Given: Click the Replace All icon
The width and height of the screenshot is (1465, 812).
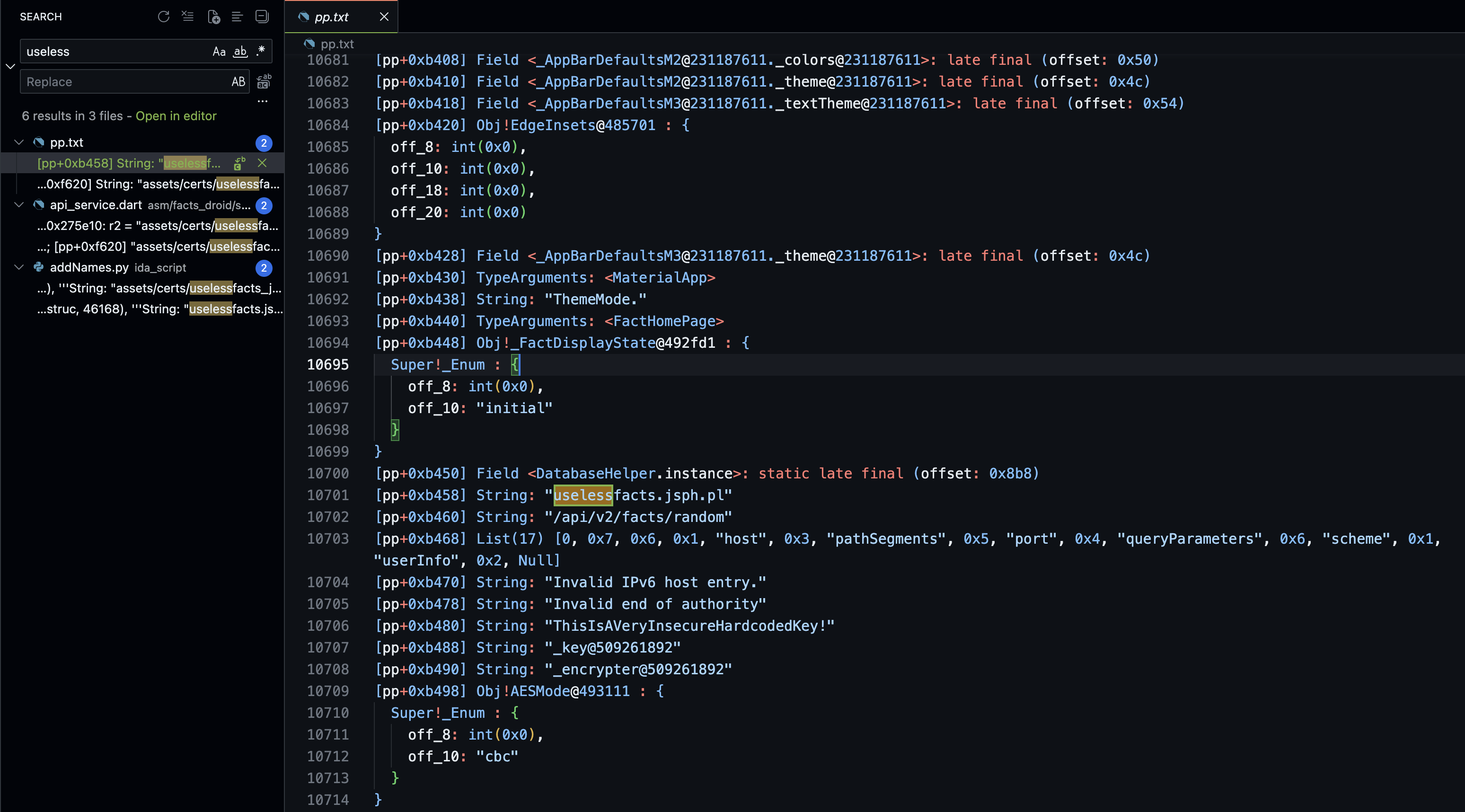Looking at the screenshot, I should [x=264, y=82].
